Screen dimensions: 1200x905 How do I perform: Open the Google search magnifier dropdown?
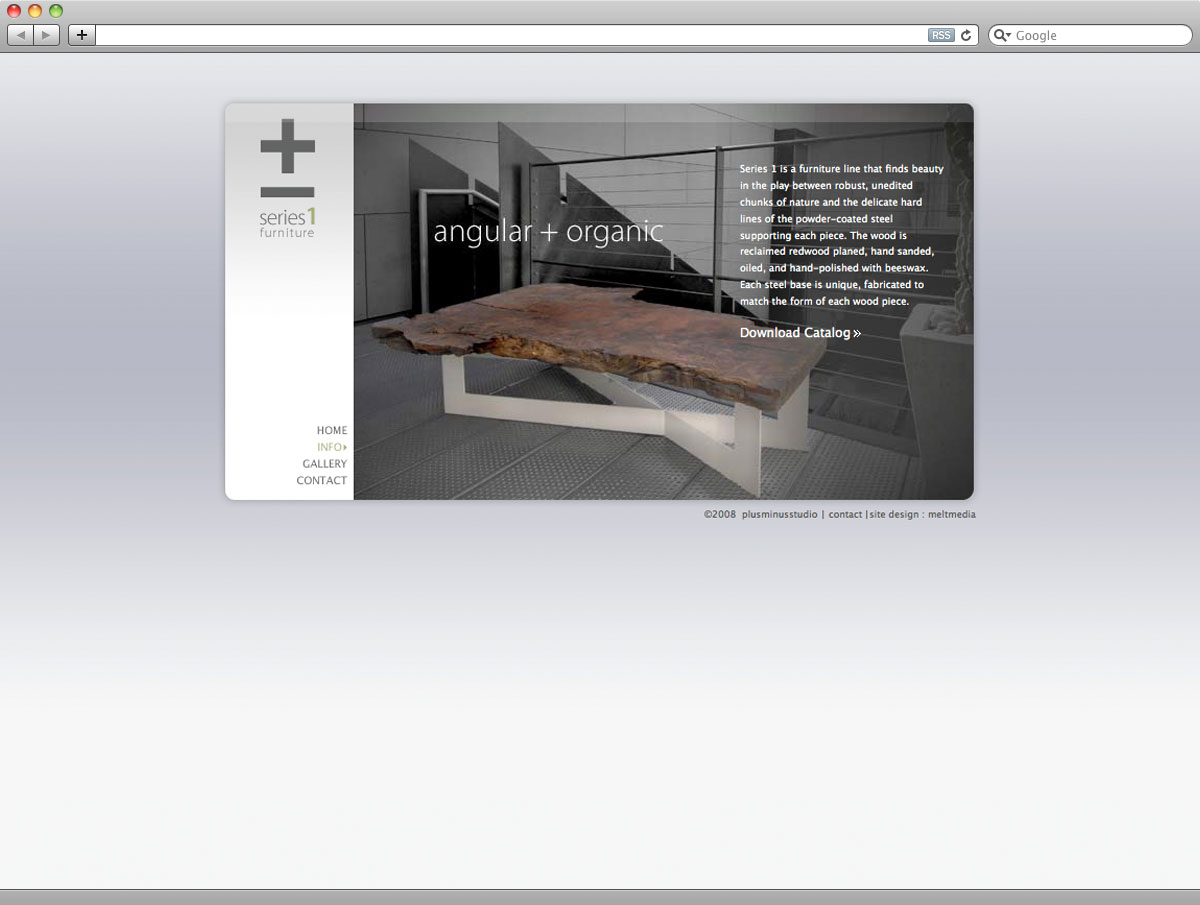1003,35
